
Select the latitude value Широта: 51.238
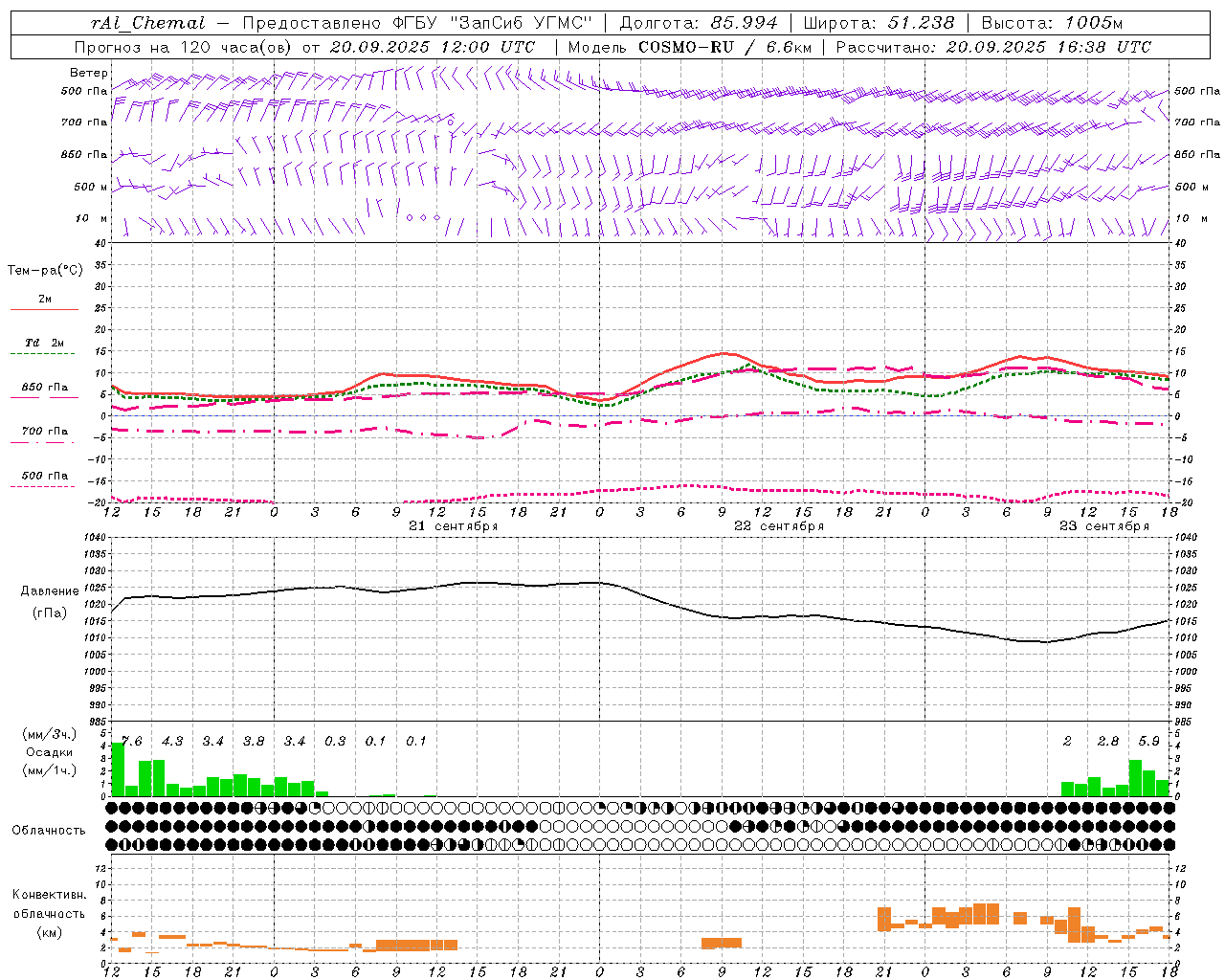click(879, 23)
